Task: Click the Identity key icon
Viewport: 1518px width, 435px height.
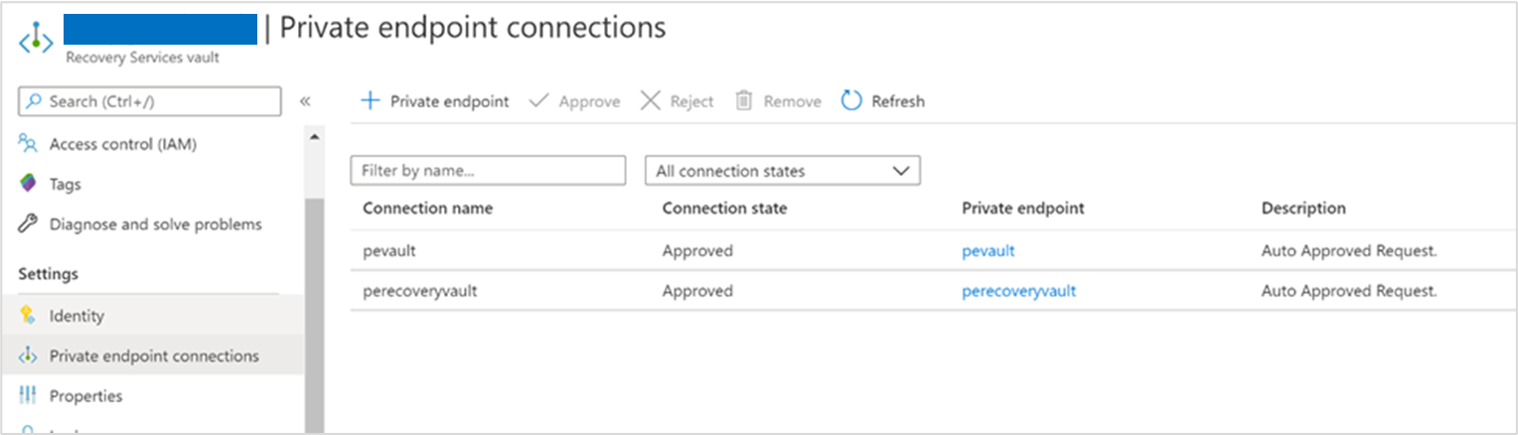Action: (x=29, y=316)
